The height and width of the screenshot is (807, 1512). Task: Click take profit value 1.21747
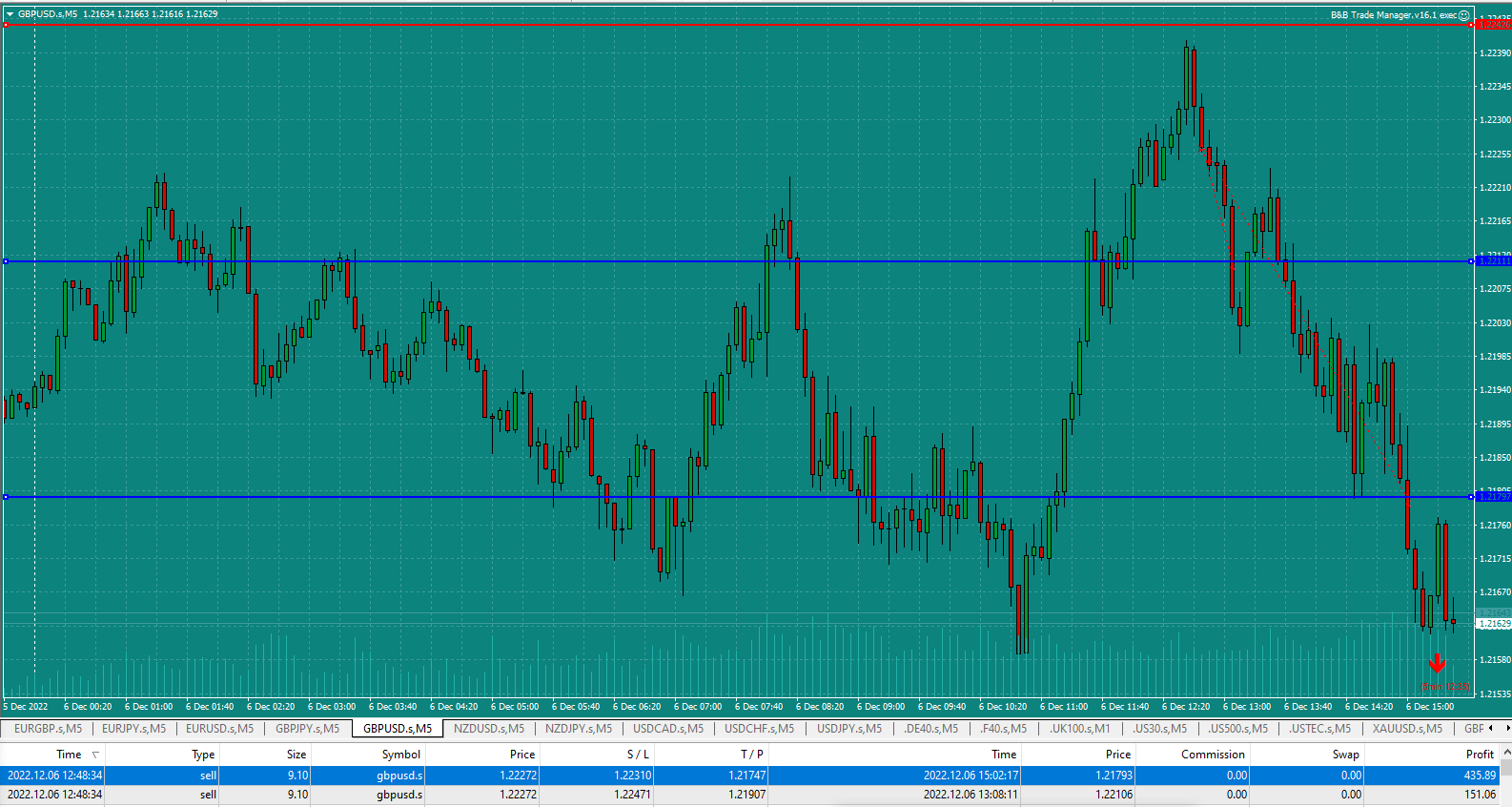[x=747, y=776]
